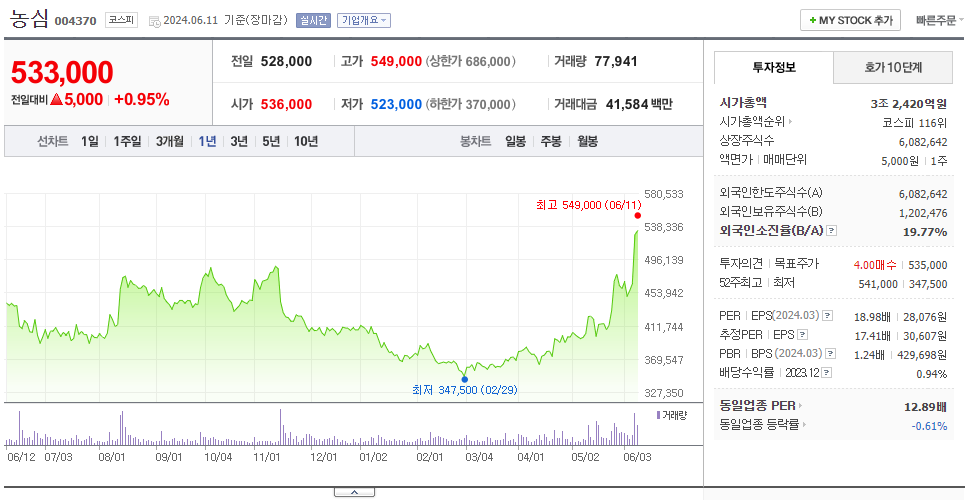Open help icon next to BPS (2024.03)
968x500 pixels.
(x=830, y=354)
